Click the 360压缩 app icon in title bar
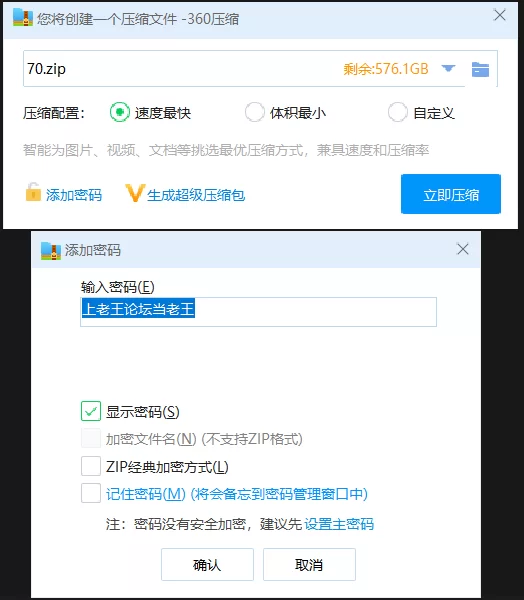 click(x=23, y=17)
